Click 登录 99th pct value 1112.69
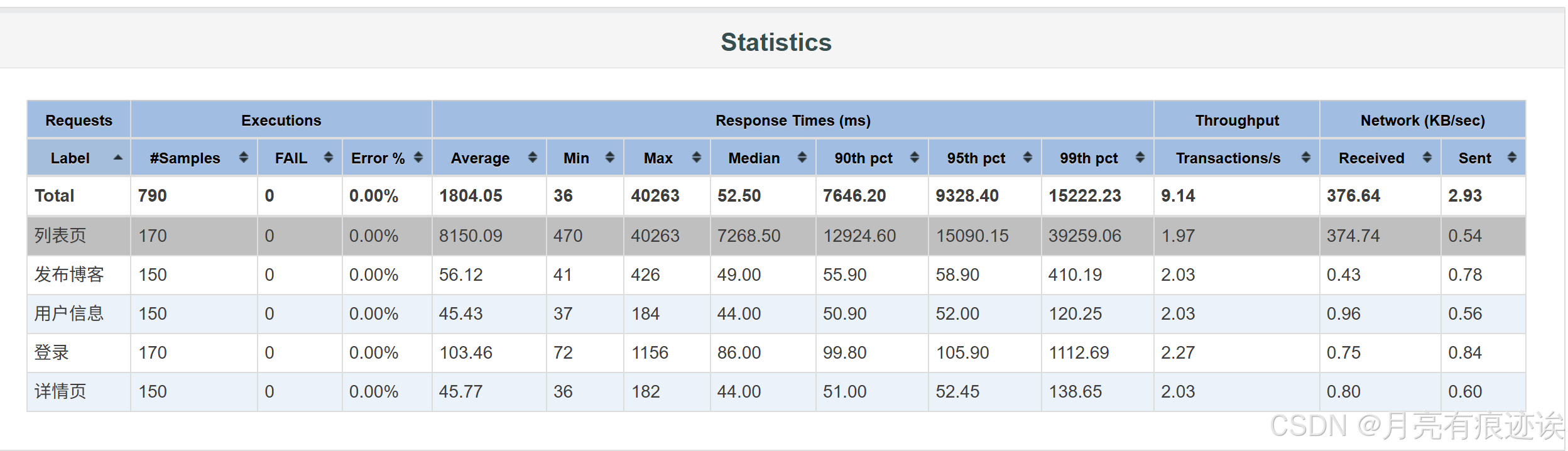This screenshot has height=451, width=1568. (1079, 352)
